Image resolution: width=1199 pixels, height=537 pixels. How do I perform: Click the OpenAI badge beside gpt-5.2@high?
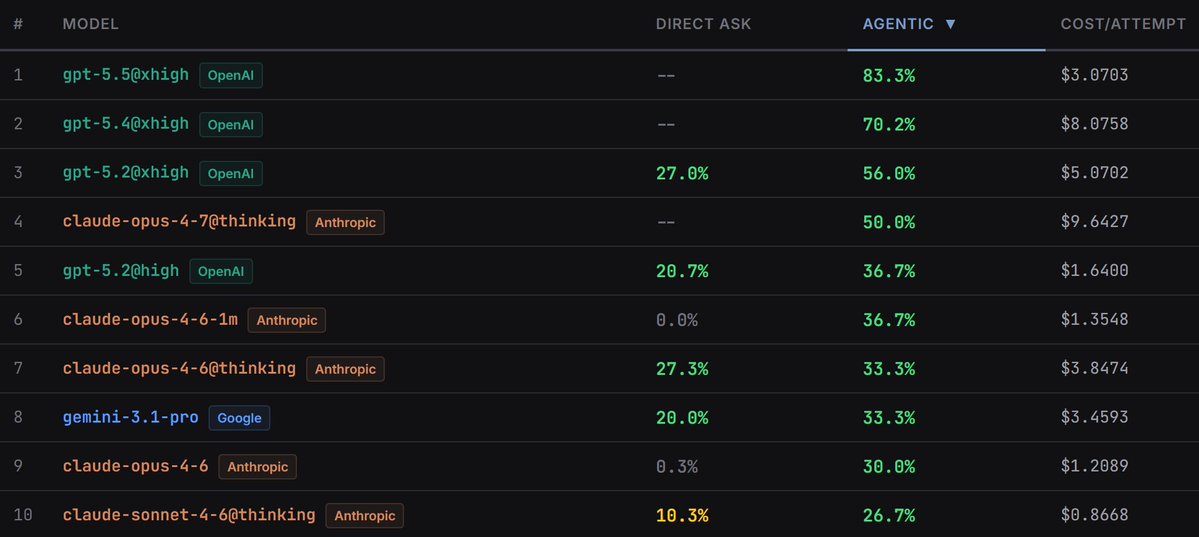(x=221, y=272)
